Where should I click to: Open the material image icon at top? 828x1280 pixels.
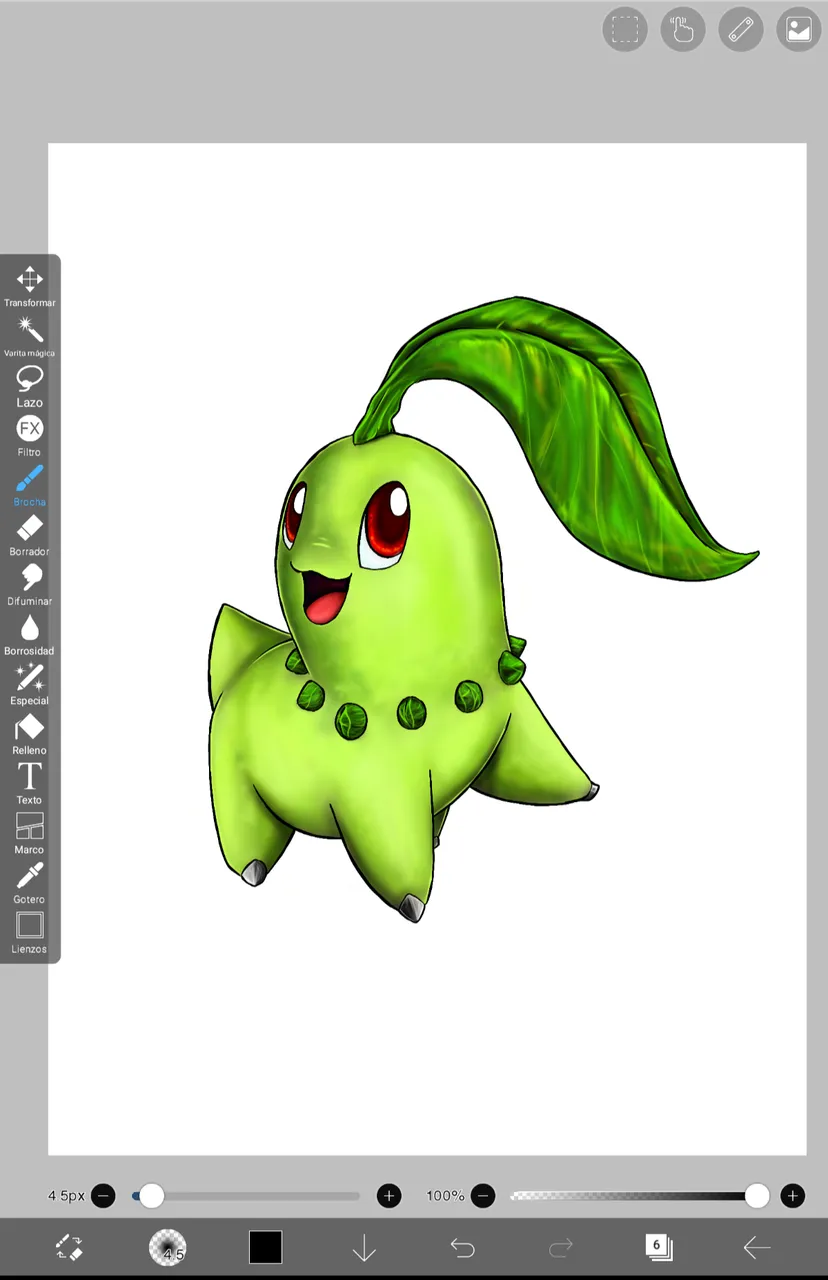point(799,29)
